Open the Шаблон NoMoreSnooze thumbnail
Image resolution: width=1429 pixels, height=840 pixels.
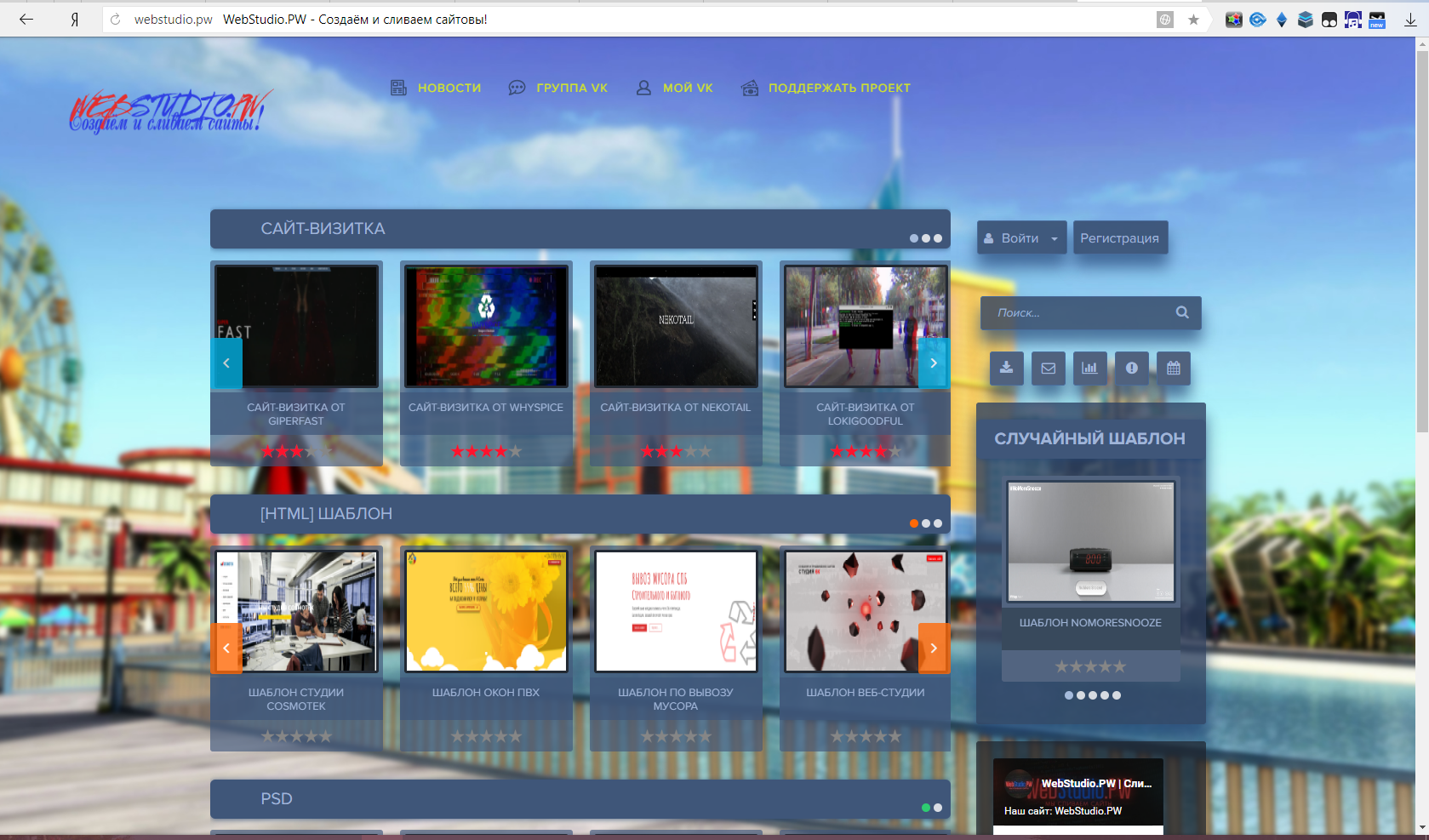[1091, 541]
